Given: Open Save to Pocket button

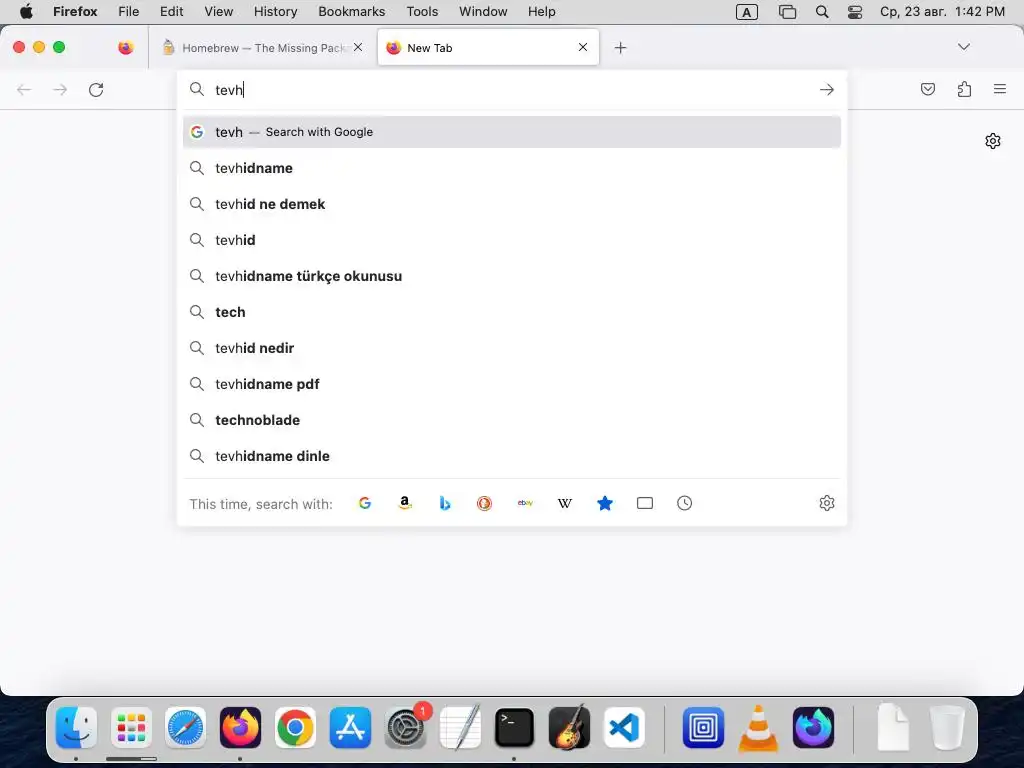Looking at the screenshot, I should (927, 89).
